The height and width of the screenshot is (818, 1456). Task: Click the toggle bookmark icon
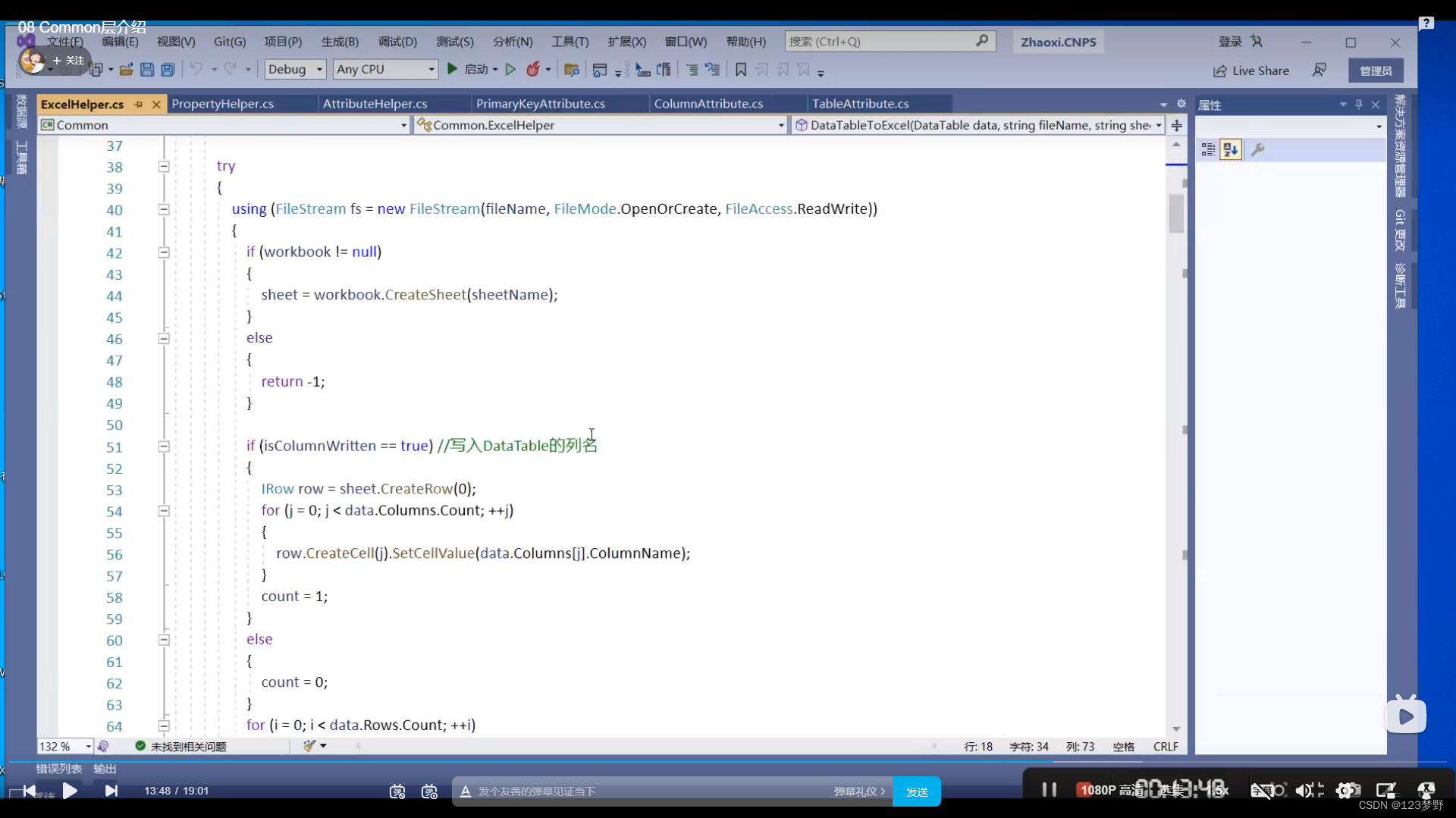click(741, 70)
